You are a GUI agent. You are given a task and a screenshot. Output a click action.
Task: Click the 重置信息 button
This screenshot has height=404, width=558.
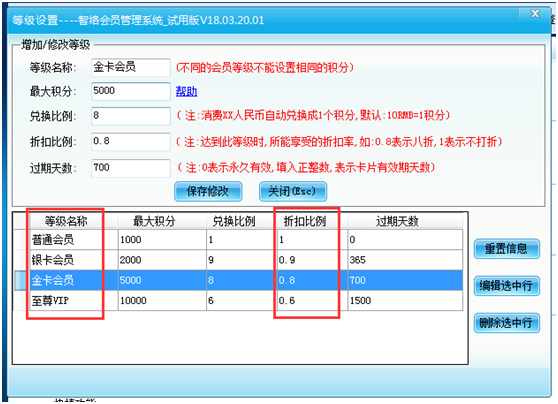pos(506,248)
